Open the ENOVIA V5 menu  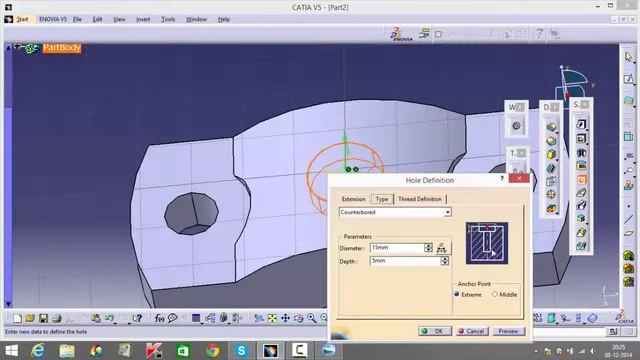coord(53,19)
